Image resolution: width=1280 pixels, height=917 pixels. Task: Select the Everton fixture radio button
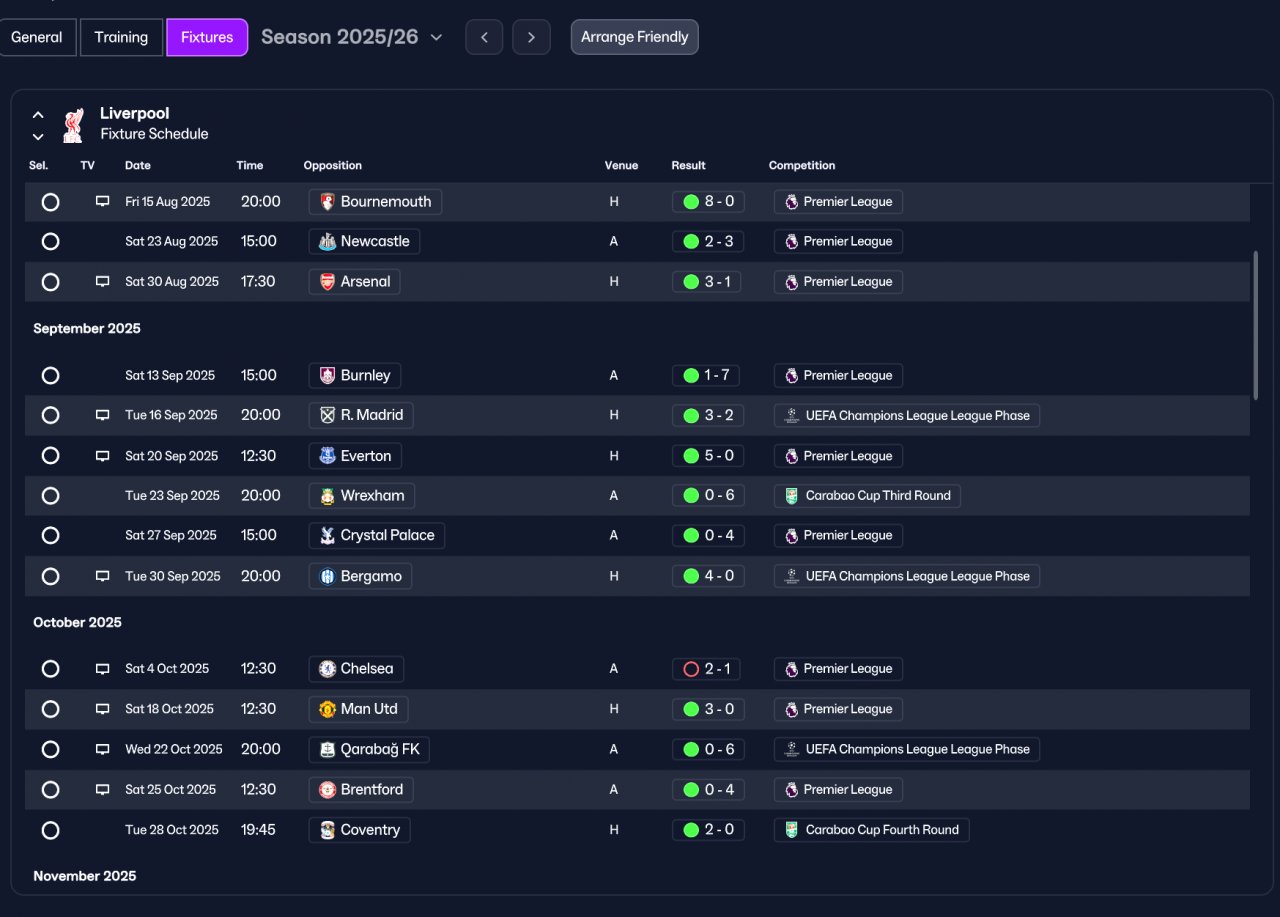click(x=50, y=456)
